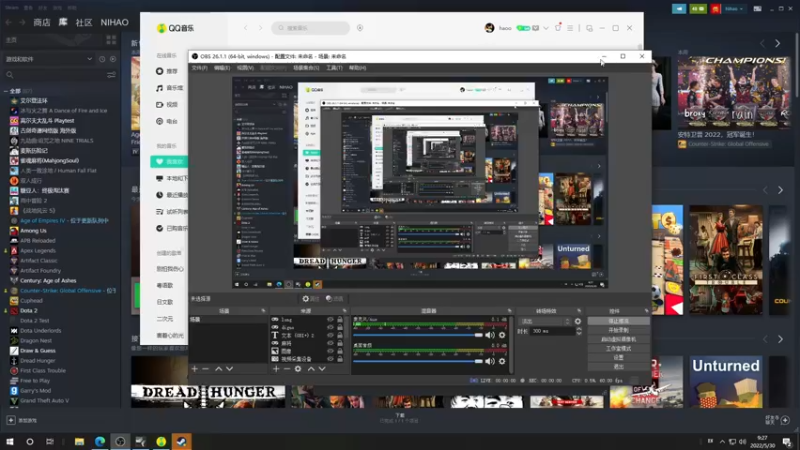Show next Steam featured carousel item
This screenshot has width=800, height=450.
click(778, 44)
